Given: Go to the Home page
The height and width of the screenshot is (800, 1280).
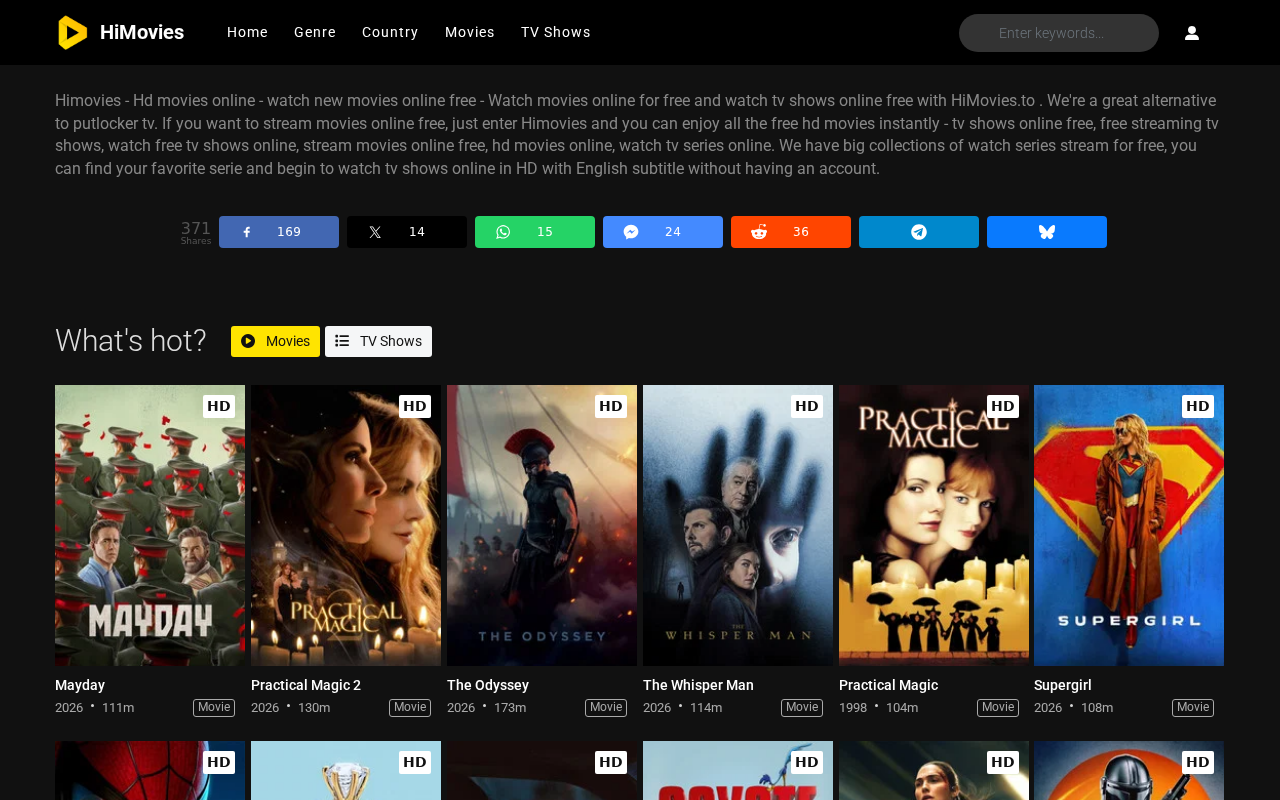Looking at the screenshot, I should coord(247,32).
